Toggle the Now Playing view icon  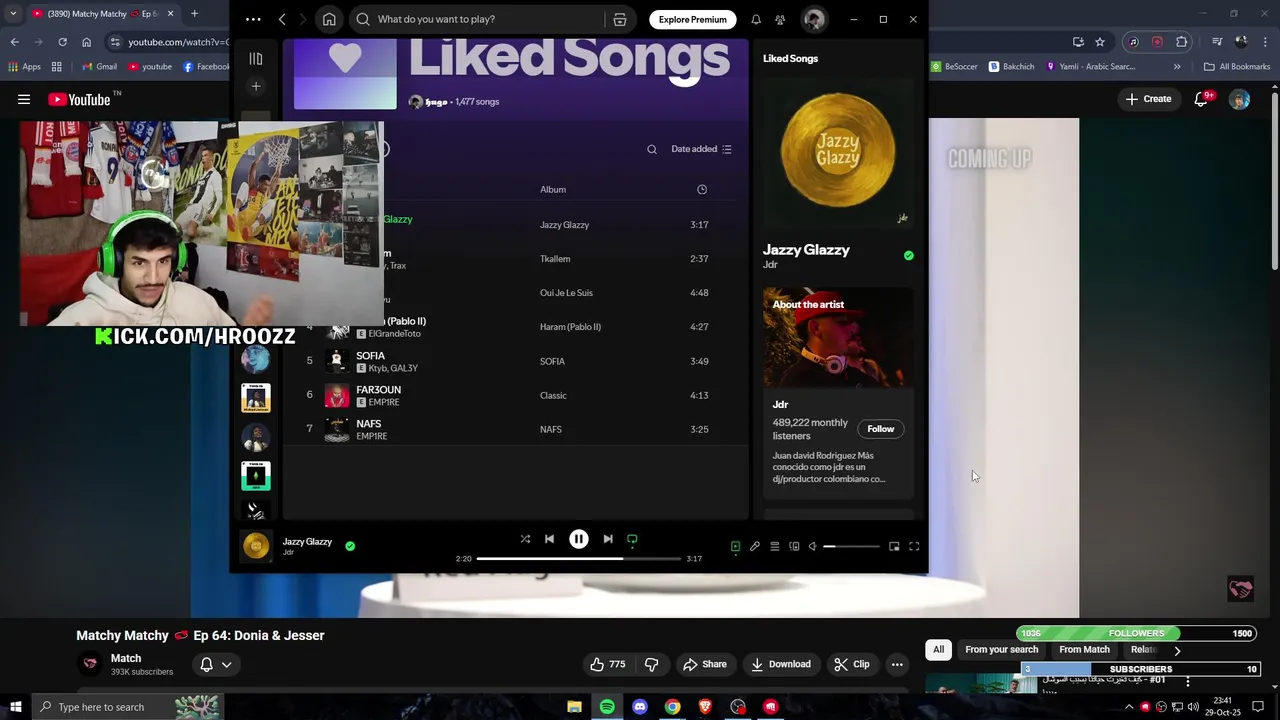(x=735, y=546)
